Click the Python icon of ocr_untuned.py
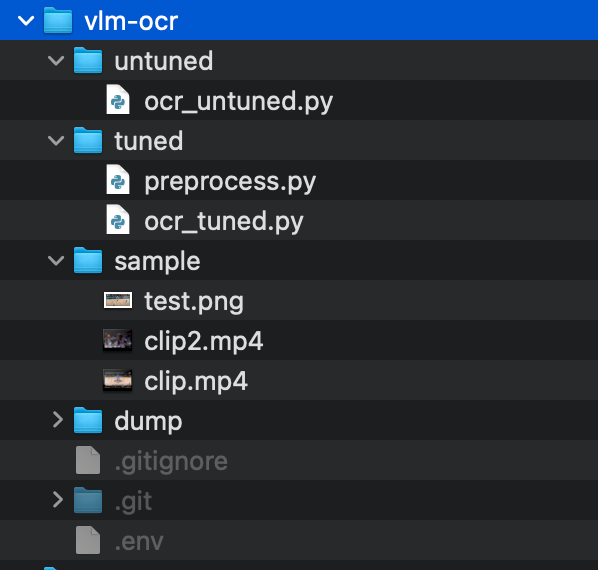Image resolution: width=598 pixels, height=570 pixels. 118,100
